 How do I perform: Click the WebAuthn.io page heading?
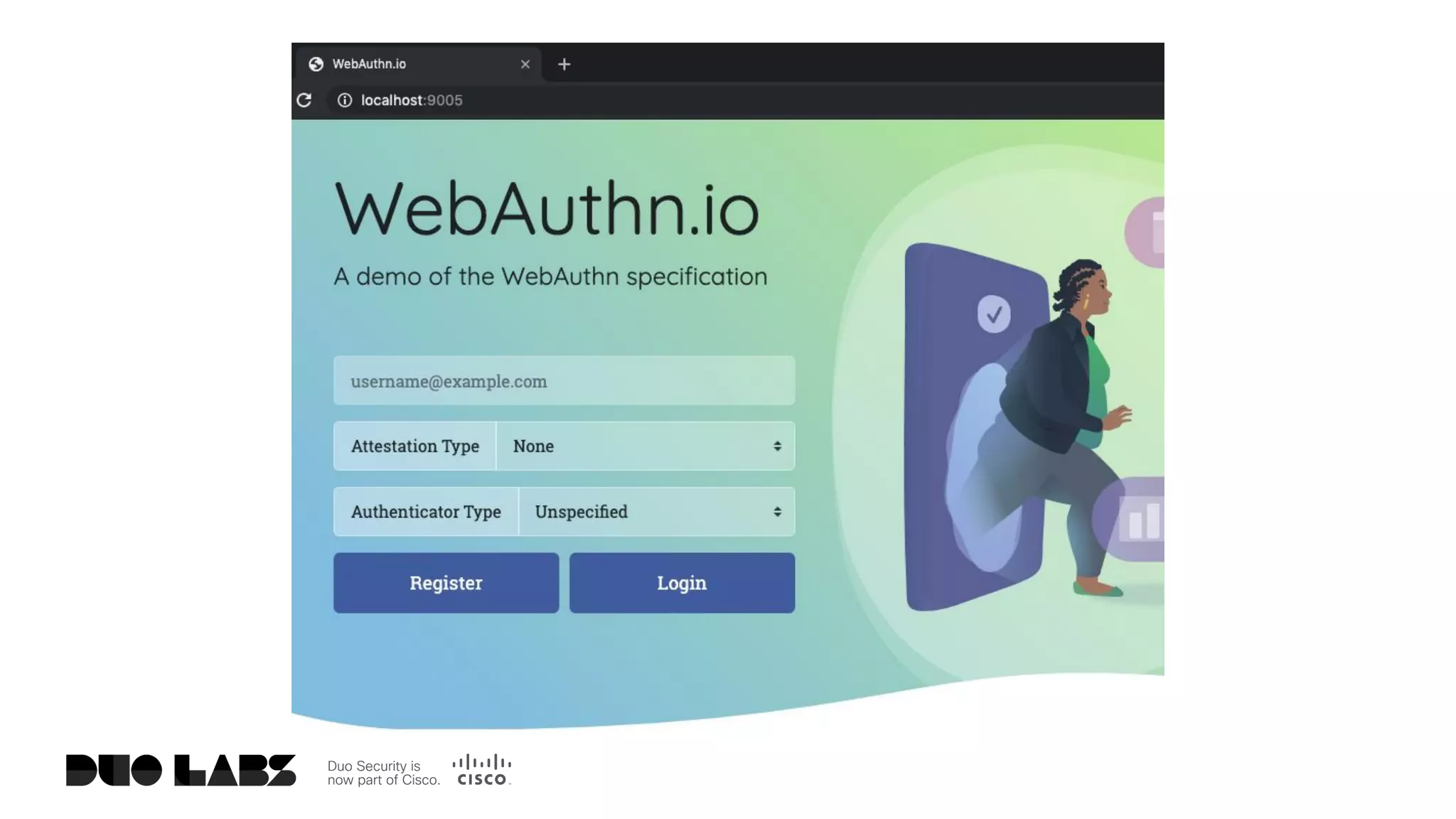(547, 209)
